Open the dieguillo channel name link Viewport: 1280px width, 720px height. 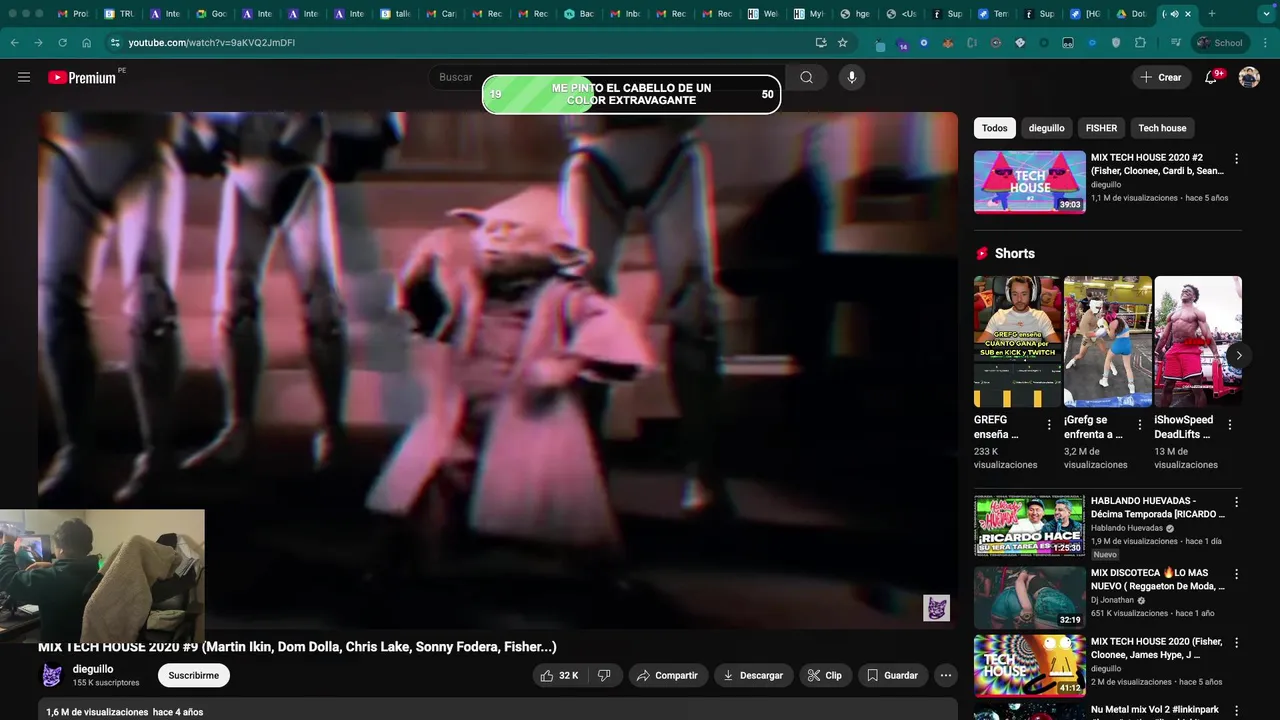(93, 669)
